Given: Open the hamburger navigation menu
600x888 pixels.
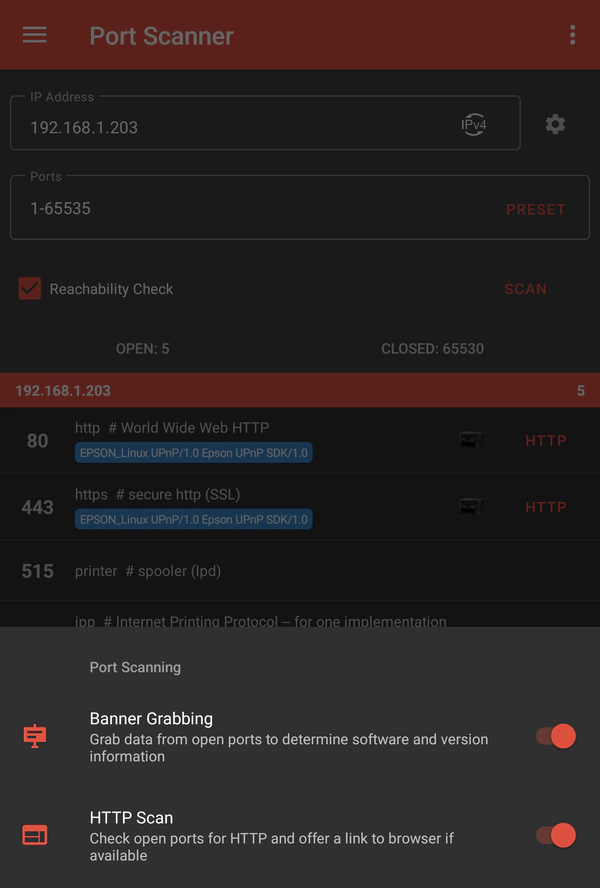Looking at the screenshot, I should tap(35, 35).
